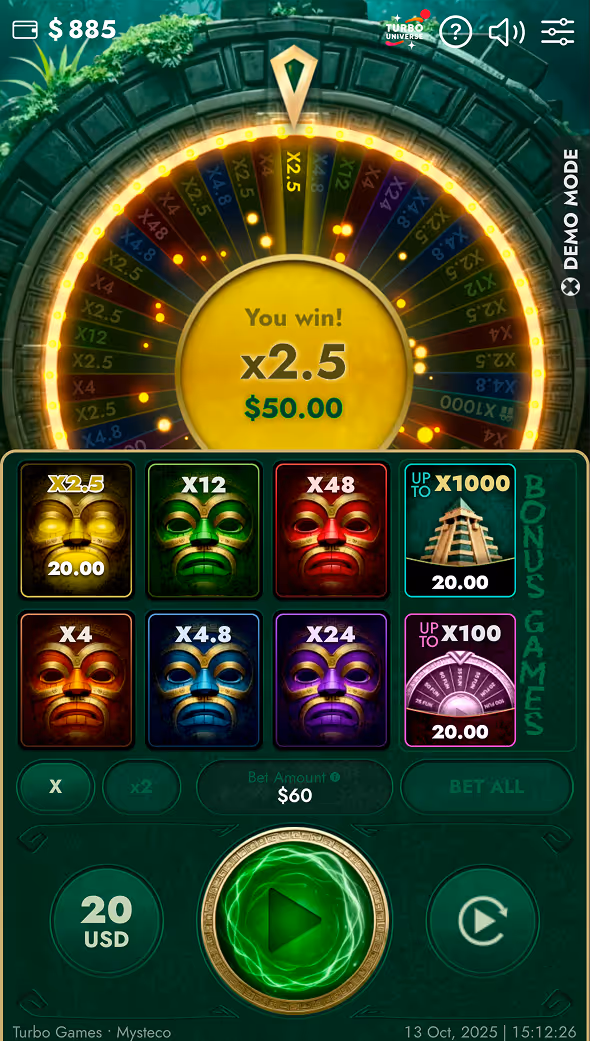Image resolution: width=590 pixels, height=1041 pixels.
Task: Open the help question mark icon
Action: pyautogui.click(x=455, y=31)
